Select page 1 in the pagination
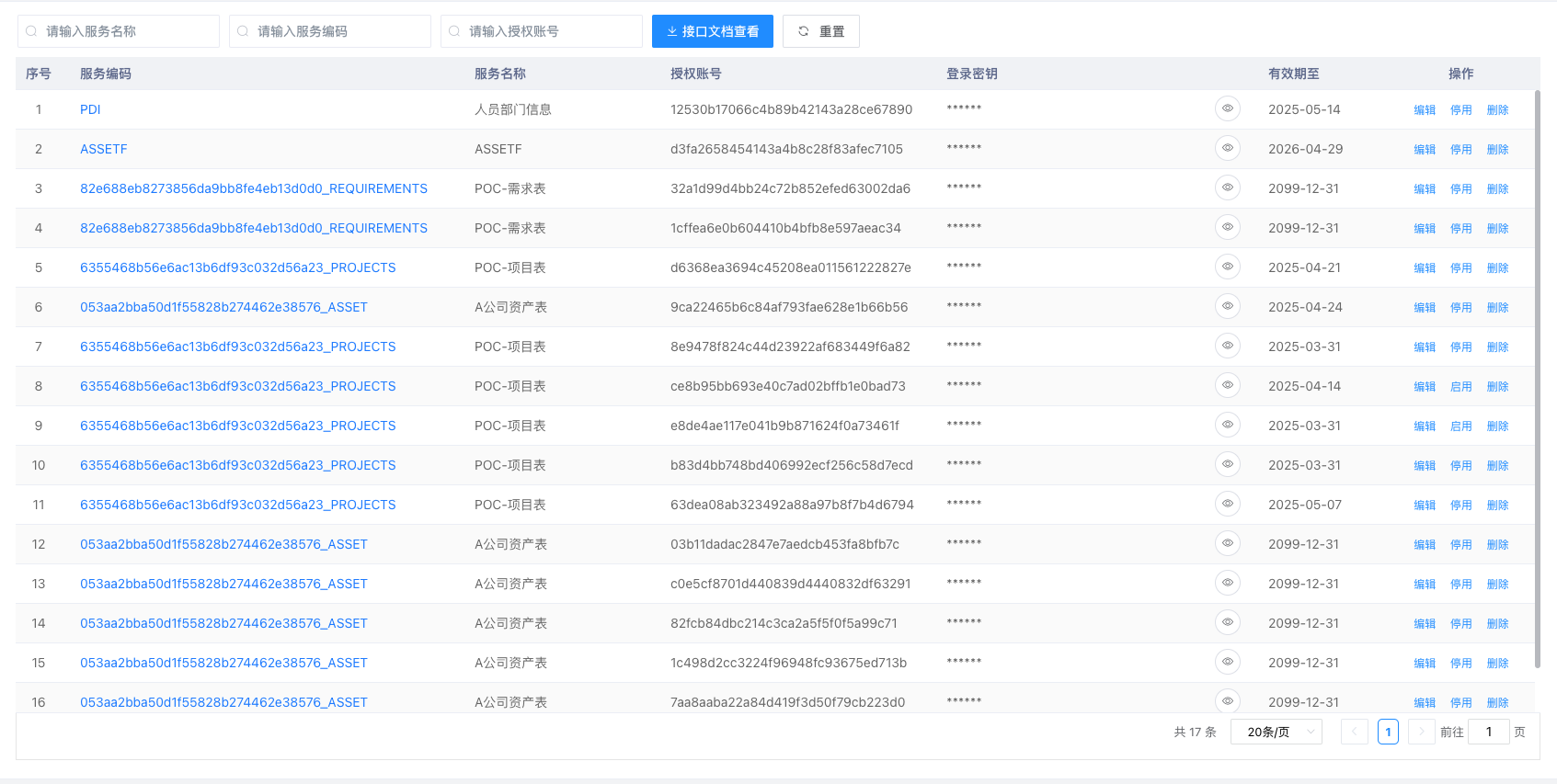 (1388, 732)
